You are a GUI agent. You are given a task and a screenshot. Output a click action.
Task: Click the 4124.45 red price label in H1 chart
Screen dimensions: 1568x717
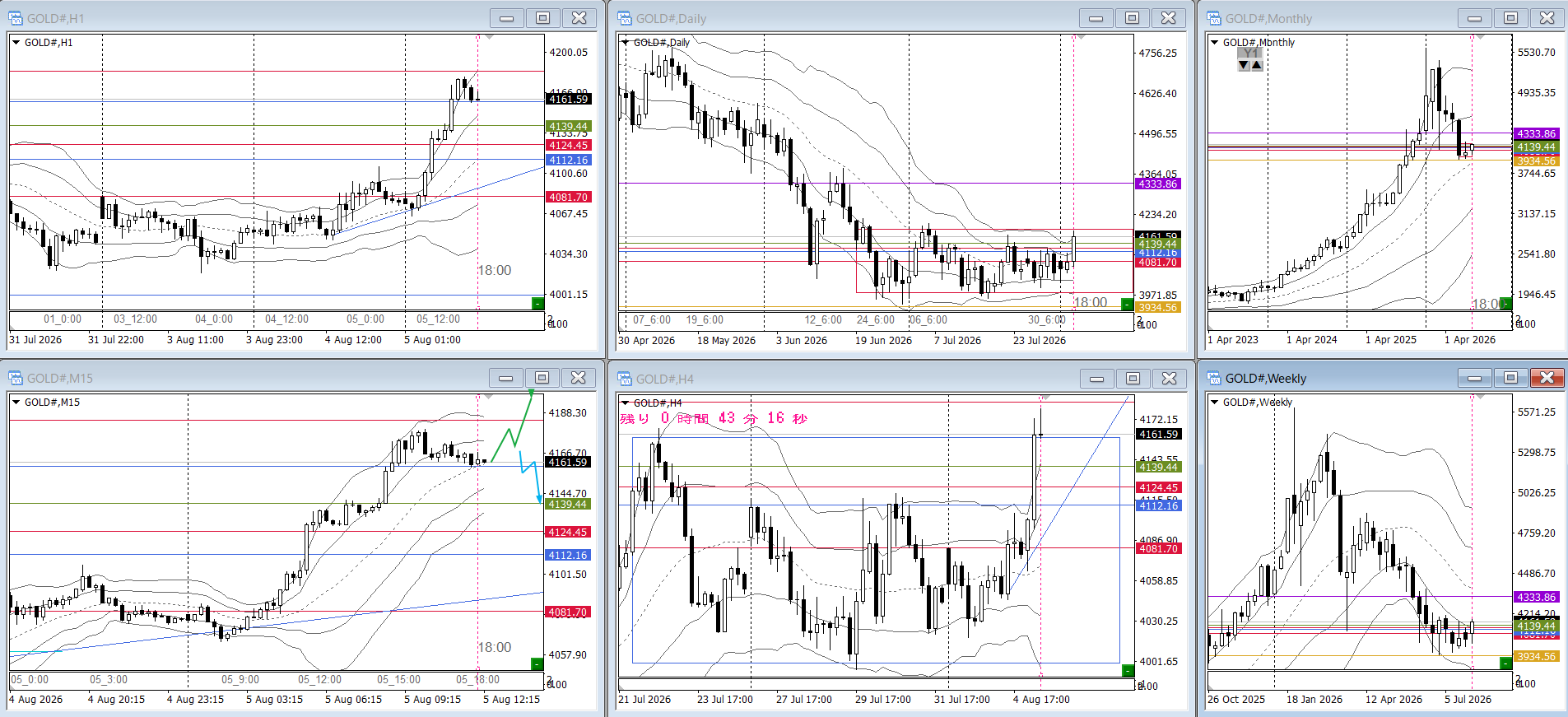coord(569,146)
